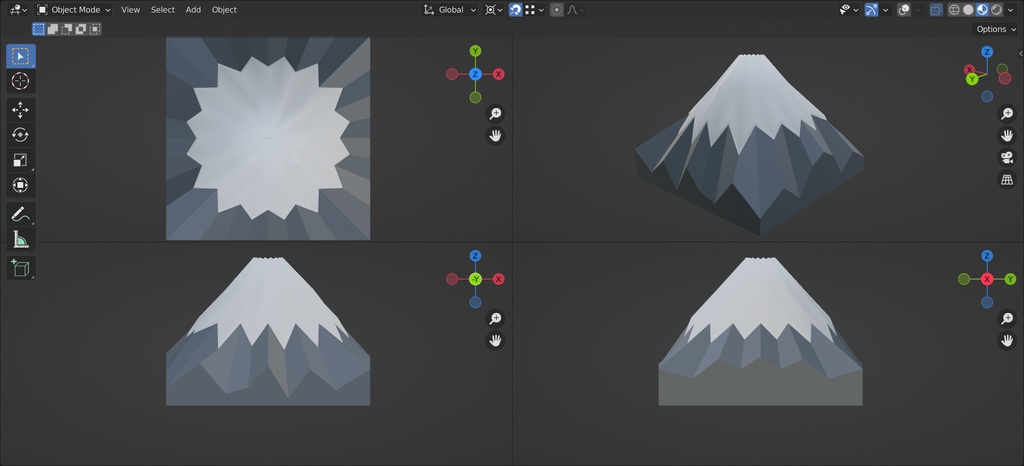Click red X axis in top-view gizmo
The image size is (1024, 466).
pos(498,74)
